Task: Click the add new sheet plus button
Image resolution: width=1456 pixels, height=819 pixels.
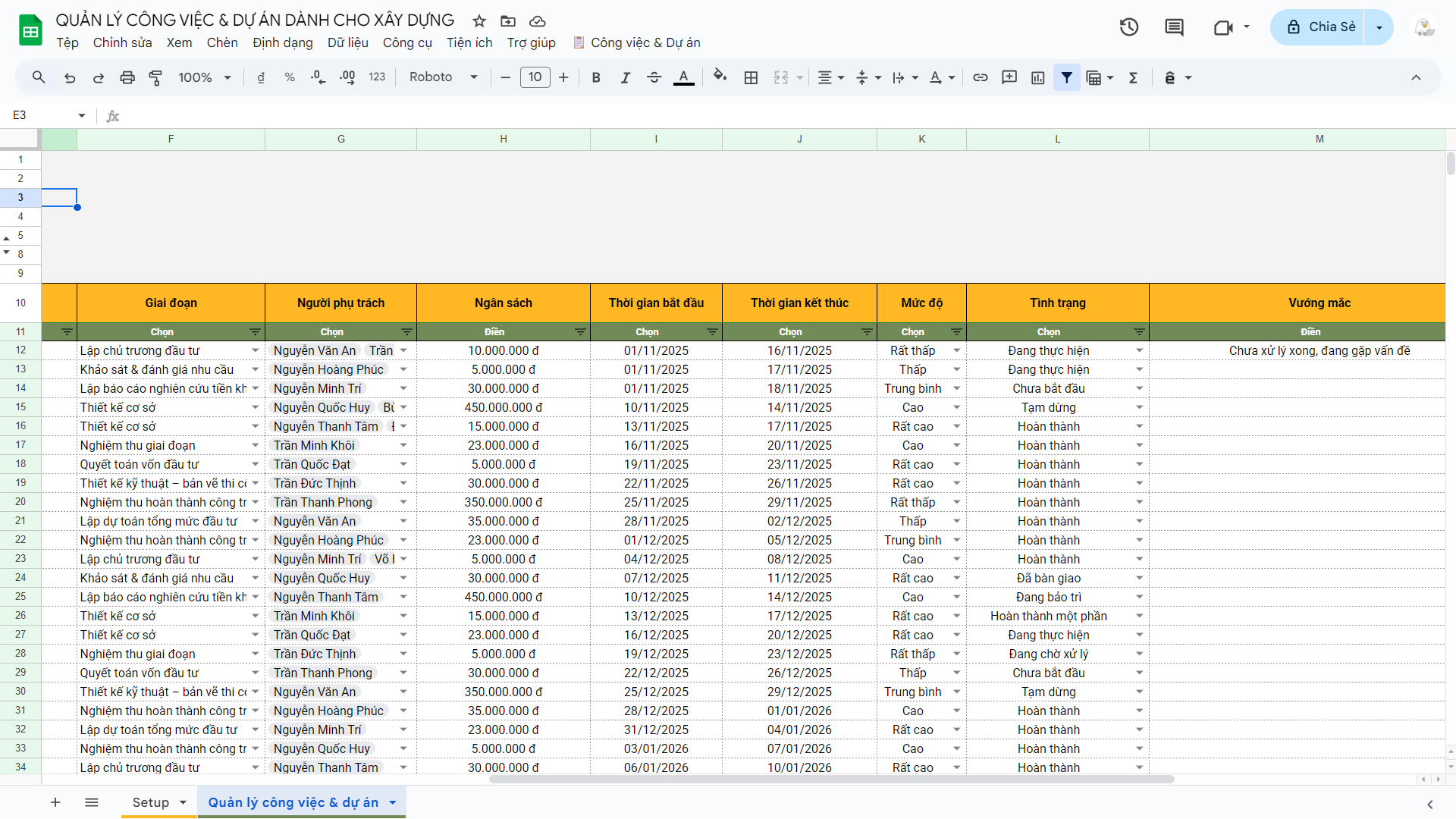Action: click(55, 802)
